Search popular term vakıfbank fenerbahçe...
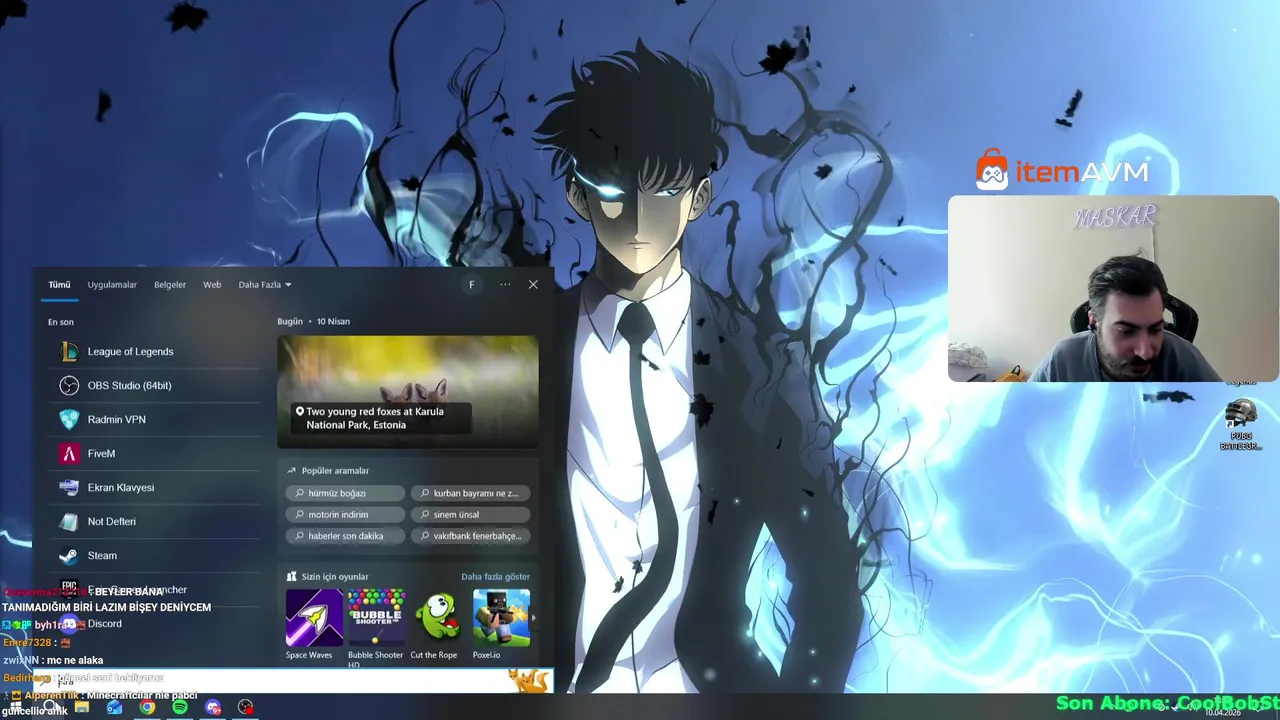 (470, 536)
